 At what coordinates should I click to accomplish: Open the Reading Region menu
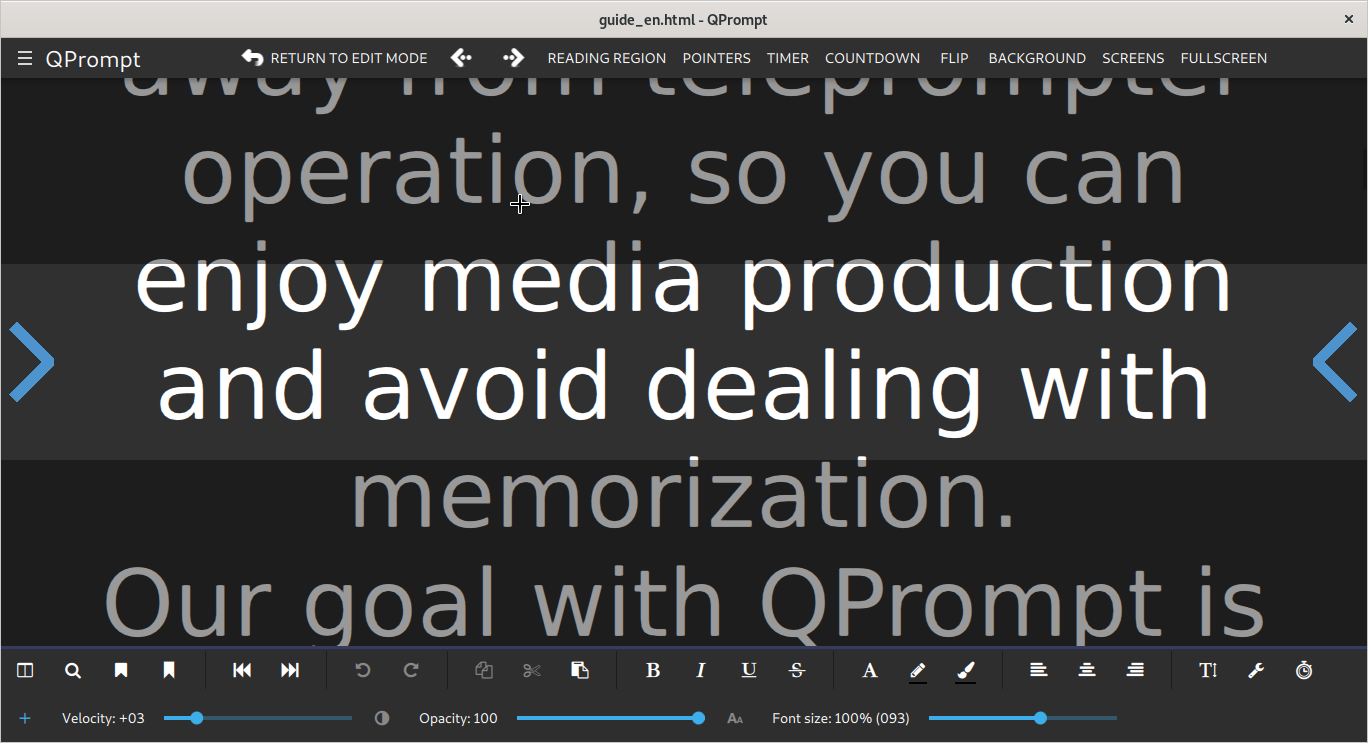[606, 58]
